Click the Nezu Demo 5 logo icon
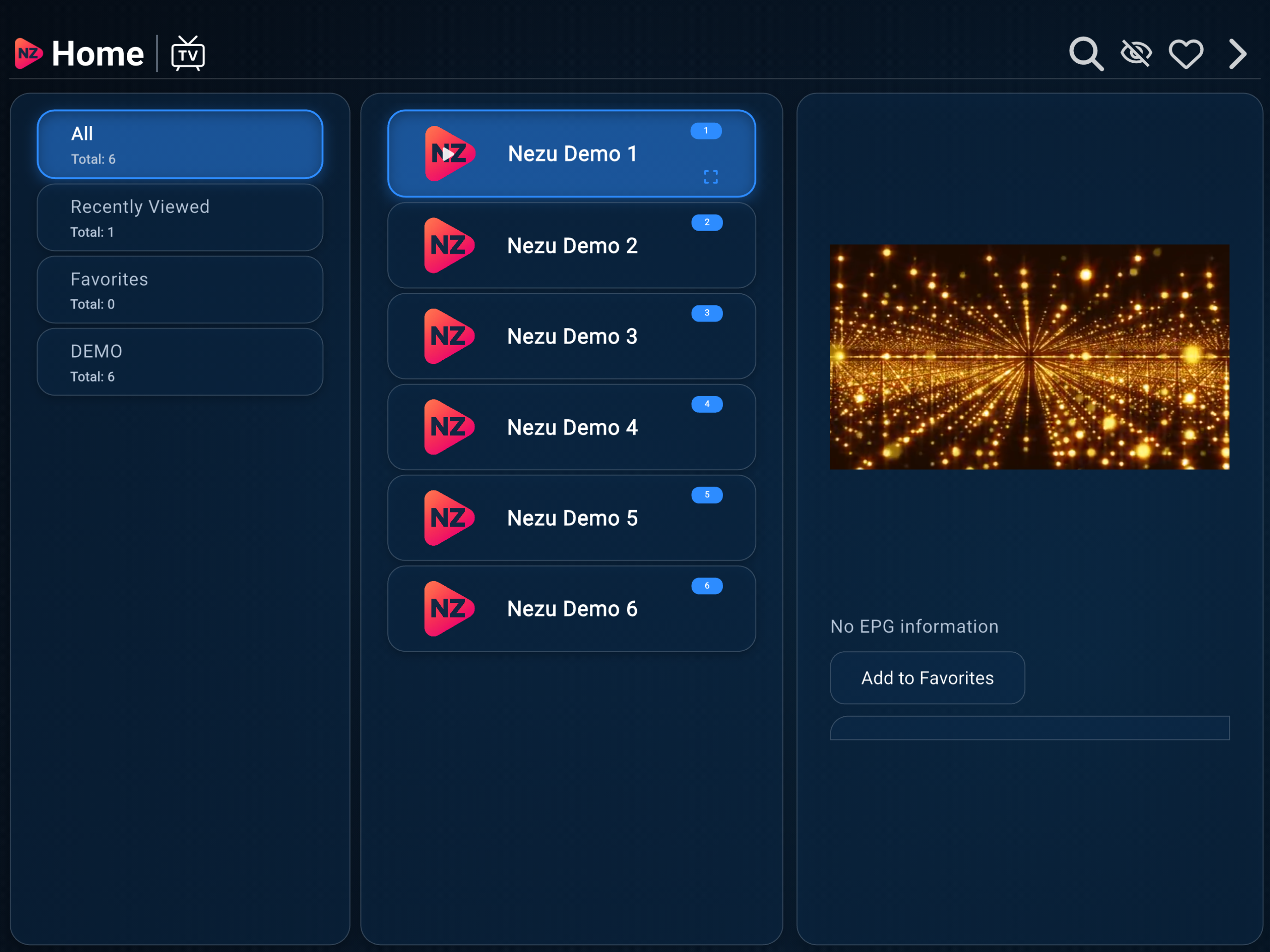The image size is (1270, 952). click(449, 518)
